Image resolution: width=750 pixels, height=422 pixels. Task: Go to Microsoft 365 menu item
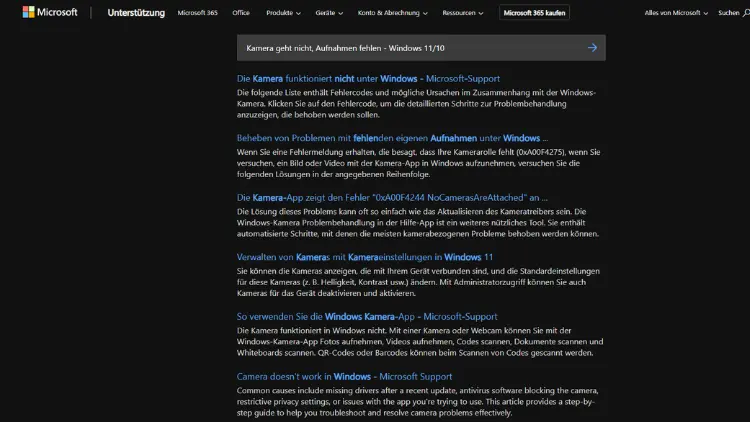[198, 13]
